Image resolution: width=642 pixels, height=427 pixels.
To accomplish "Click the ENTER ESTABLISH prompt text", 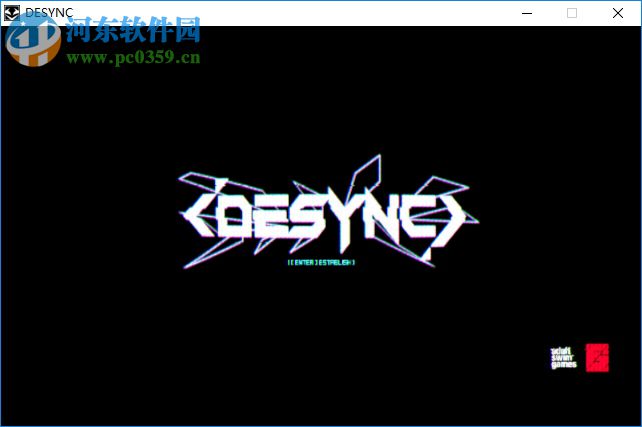I will 321,262.
